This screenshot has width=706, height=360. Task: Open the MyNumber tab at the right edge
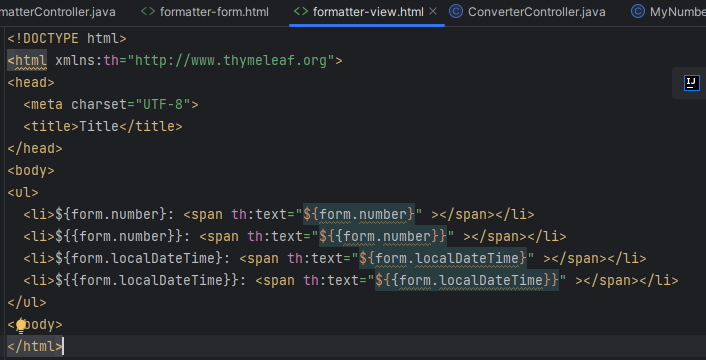click(669, 12)
